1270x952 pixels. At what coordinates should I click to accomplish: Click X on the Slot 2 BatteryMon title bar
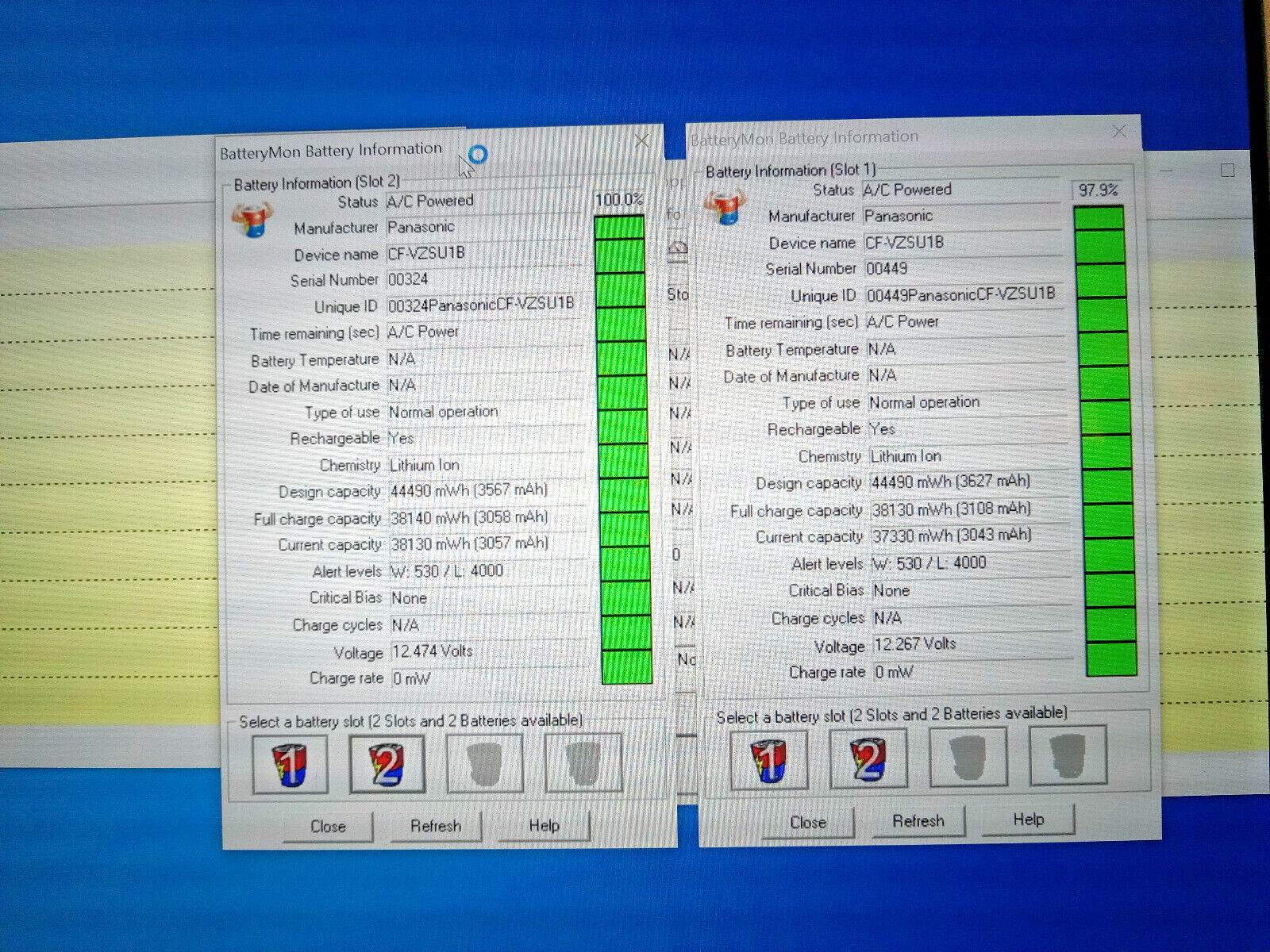(642, 141)
